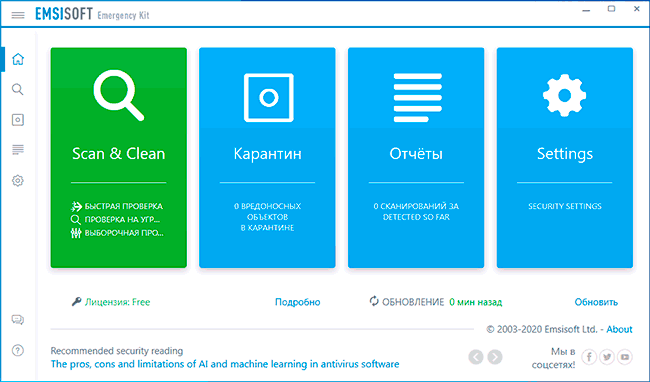This screenshot has width=650, height=382.
Task: Close the Emsisoft window
Action: (637, 9)
